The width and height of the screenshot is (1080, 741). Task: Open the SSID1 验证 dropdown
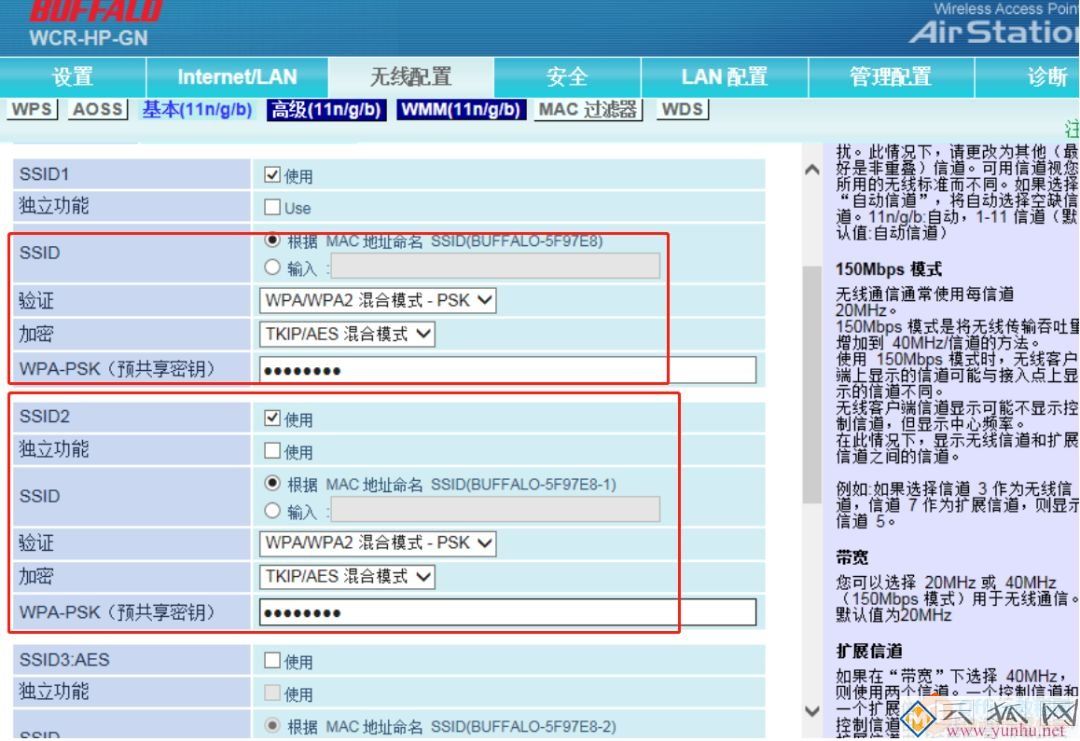click(x=376, y=300)
